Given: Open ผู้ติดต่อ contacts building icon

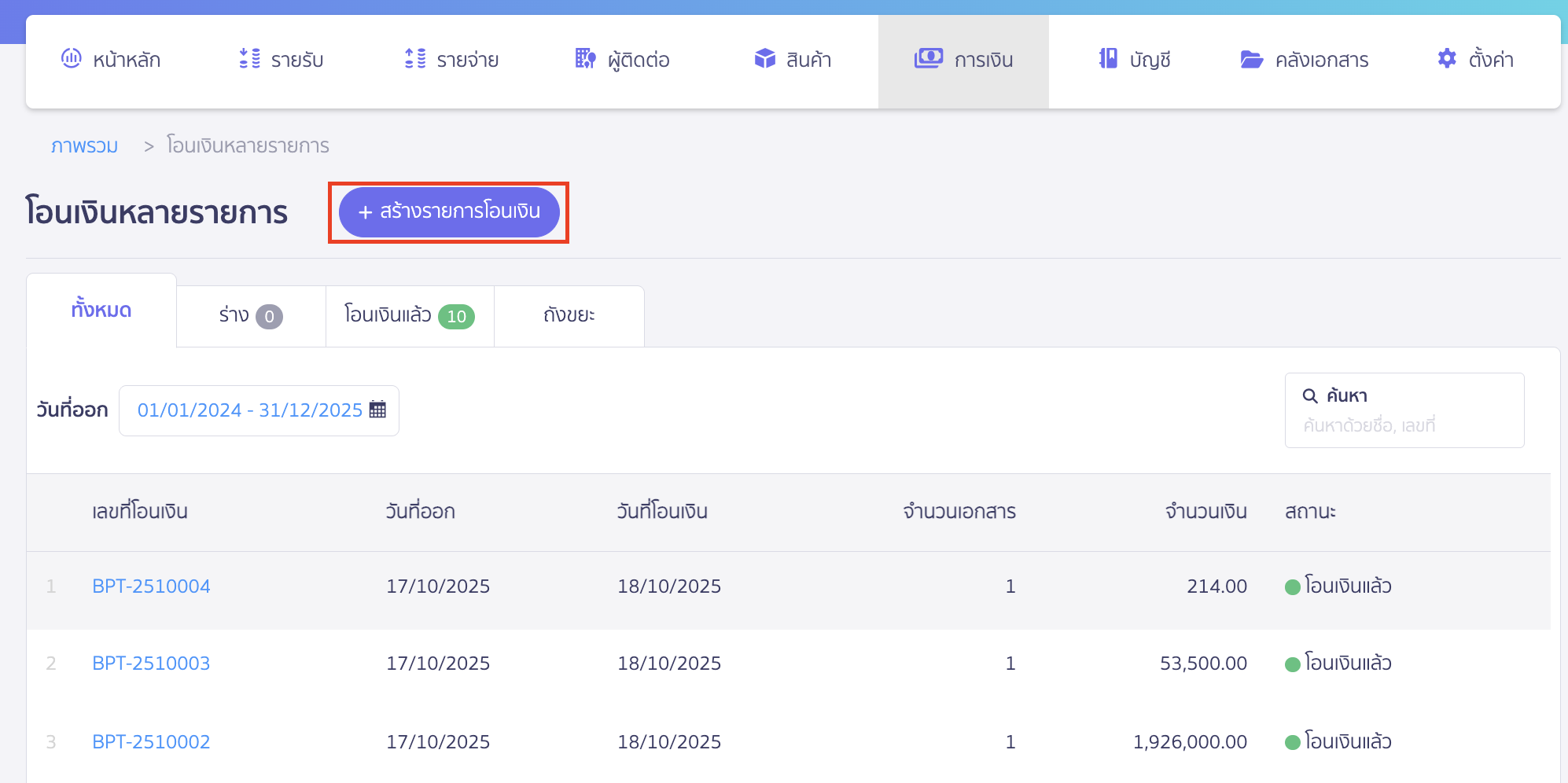Looking at the screenshot, I should tap(585, 58).
